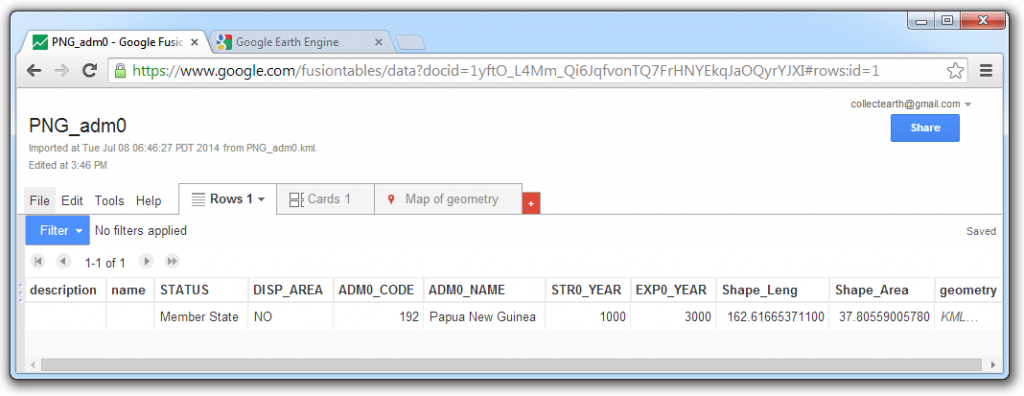Go back with the browser back arrow
The width and height of the screenshot is (1024, 396).
point(34,71)
